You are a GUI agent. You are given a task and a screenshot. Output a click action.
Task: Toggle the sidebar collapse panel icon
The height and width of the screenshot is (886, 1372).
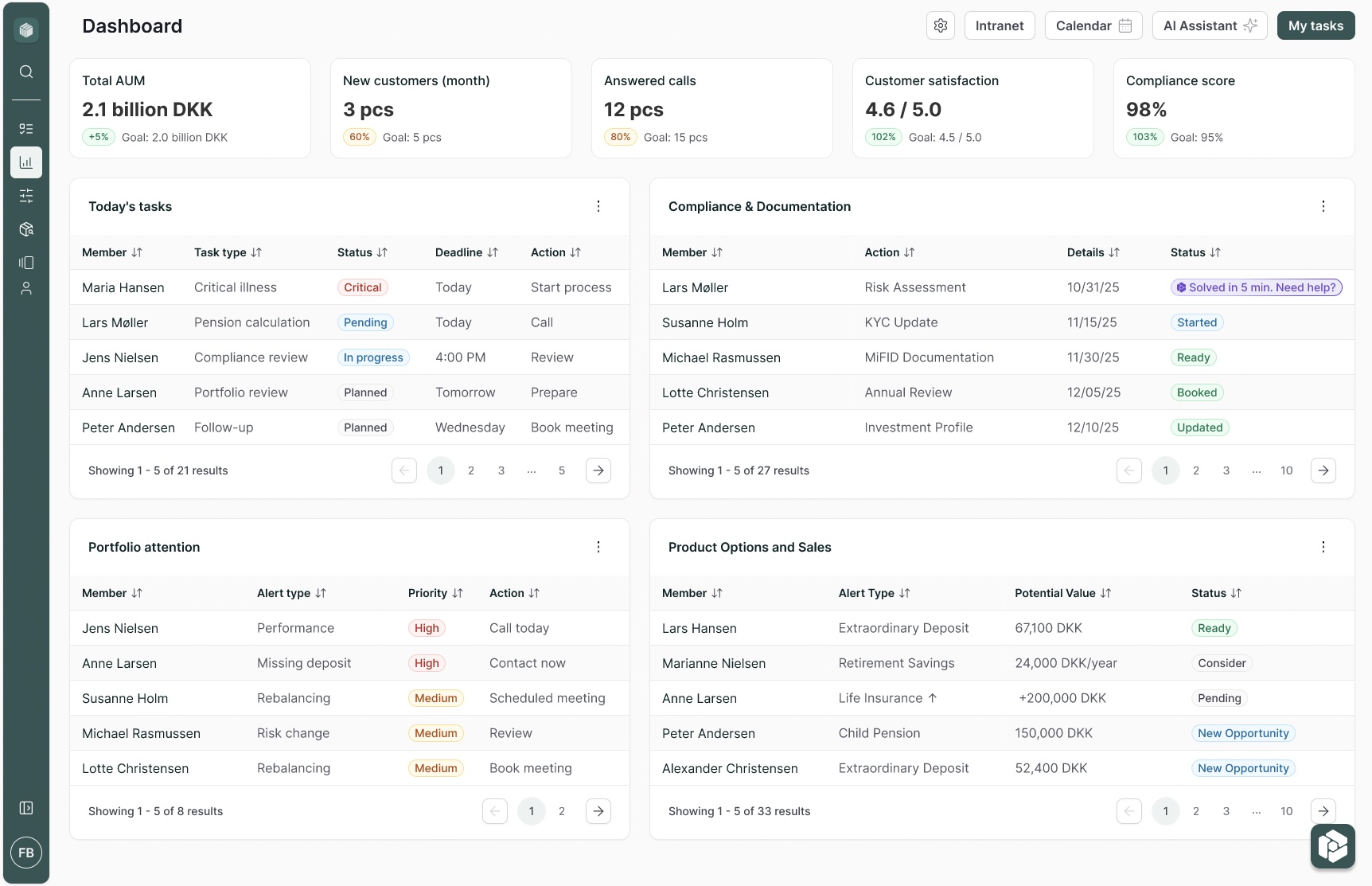[26, 808]
